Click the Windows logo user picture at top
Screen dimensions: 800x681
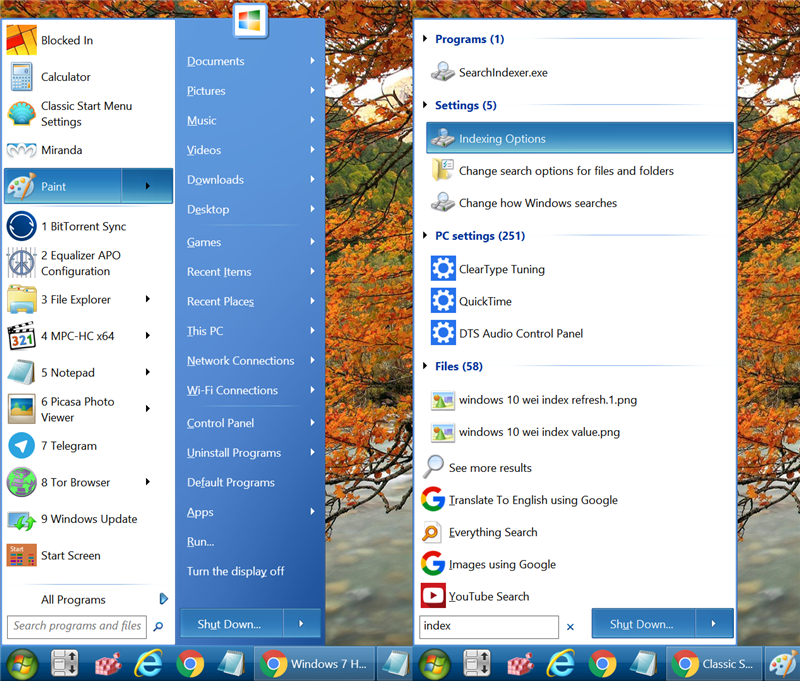point(250,21)
